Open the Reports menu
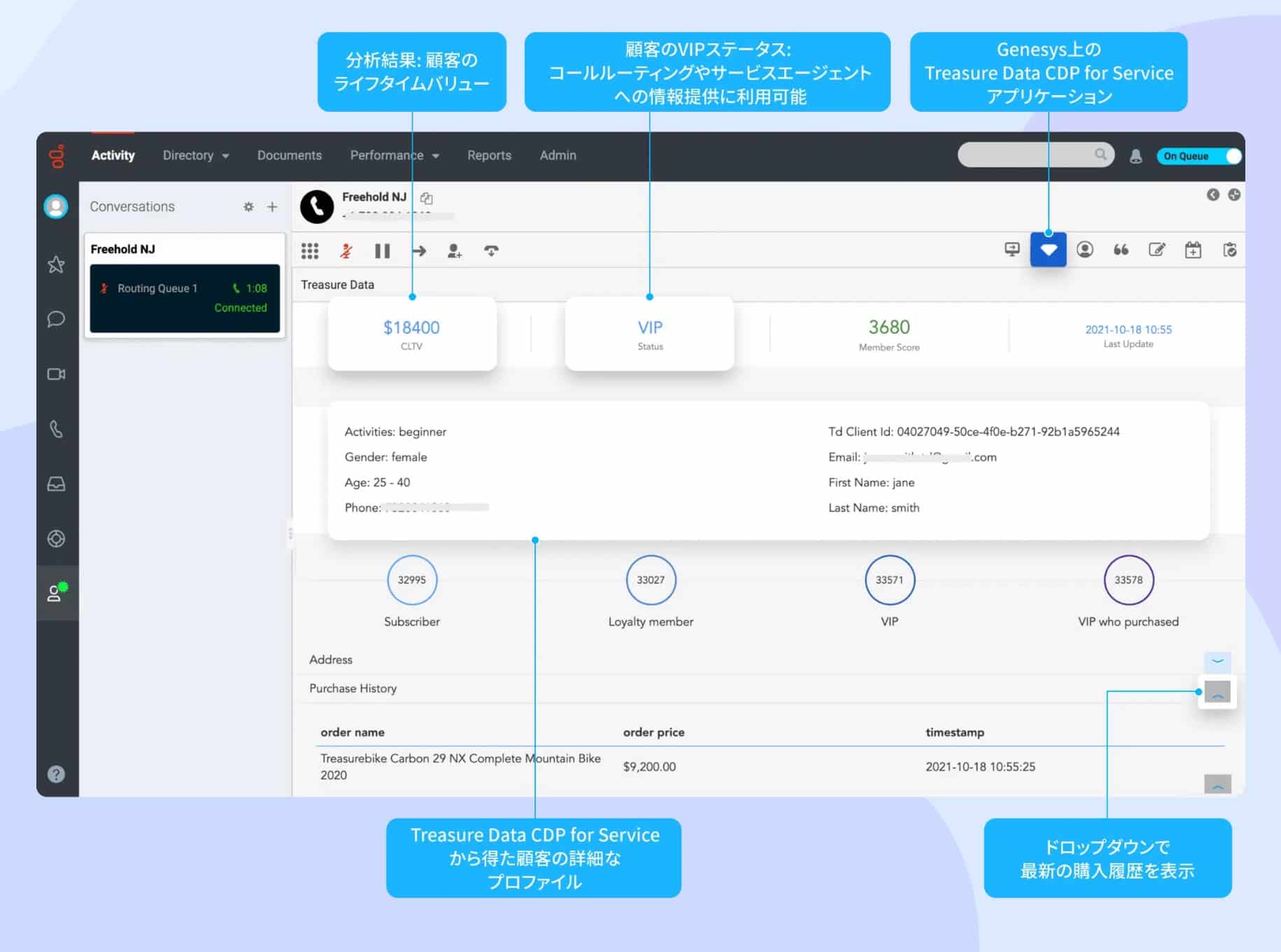 coord(489,155)
